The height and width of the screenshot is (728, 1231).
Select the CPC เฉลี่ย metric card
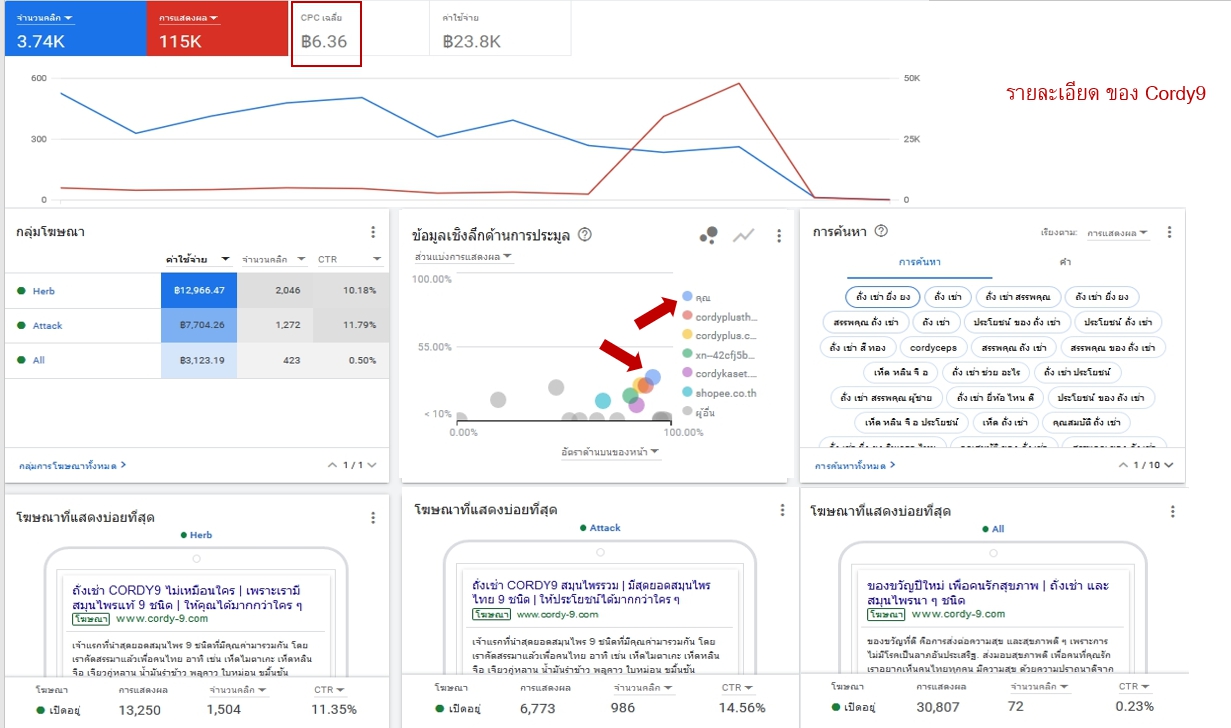coord(326,33)
